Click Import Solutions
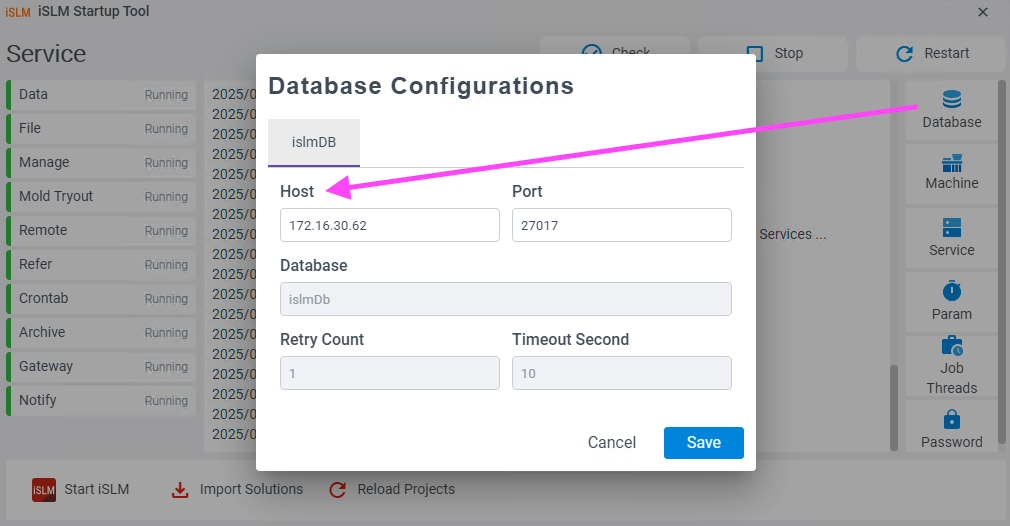The width and height of the screenshot is (1010, 526). (x=236, y=489)
